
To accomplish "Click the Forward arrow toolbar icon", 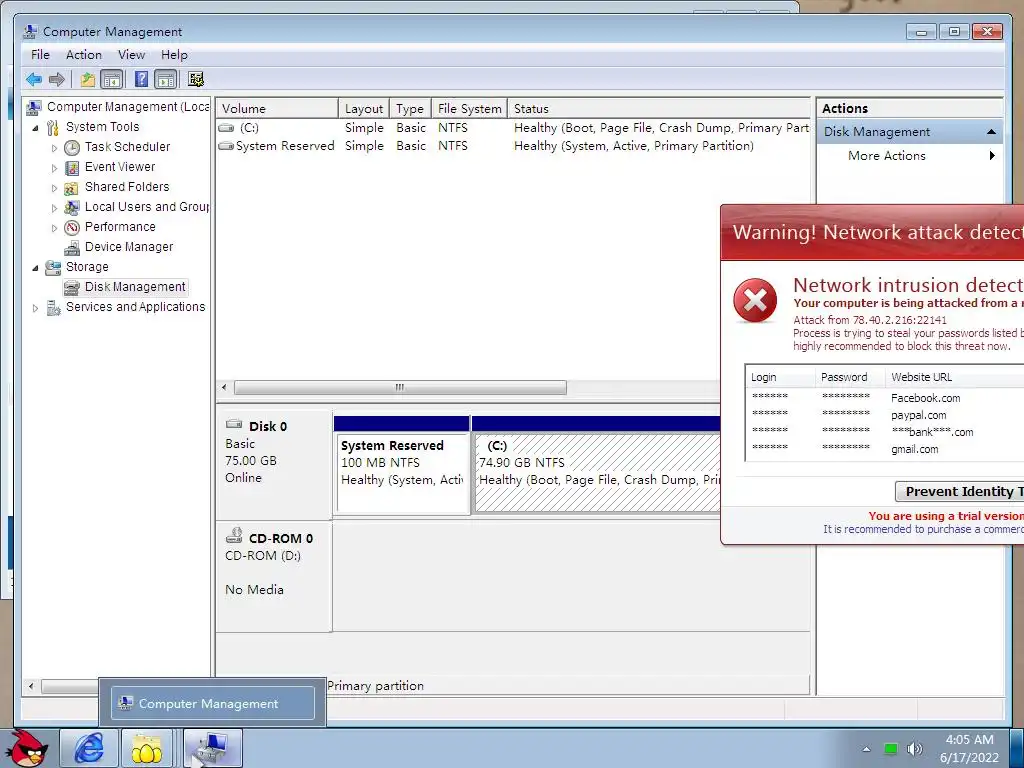I will [57, 80].
